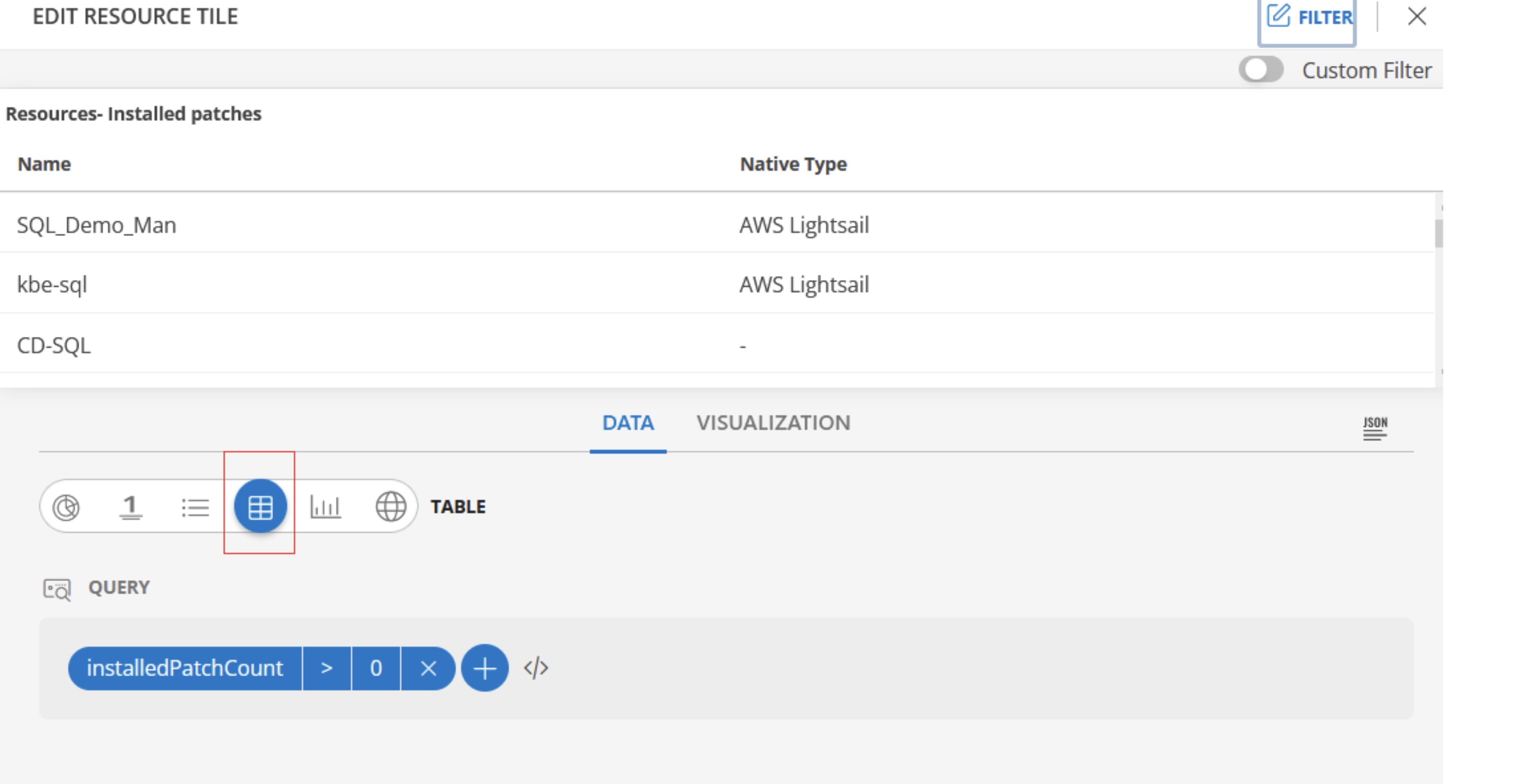Select the CD-SQL row name
The image size is (1537, 784).
(x=54, y=345)
